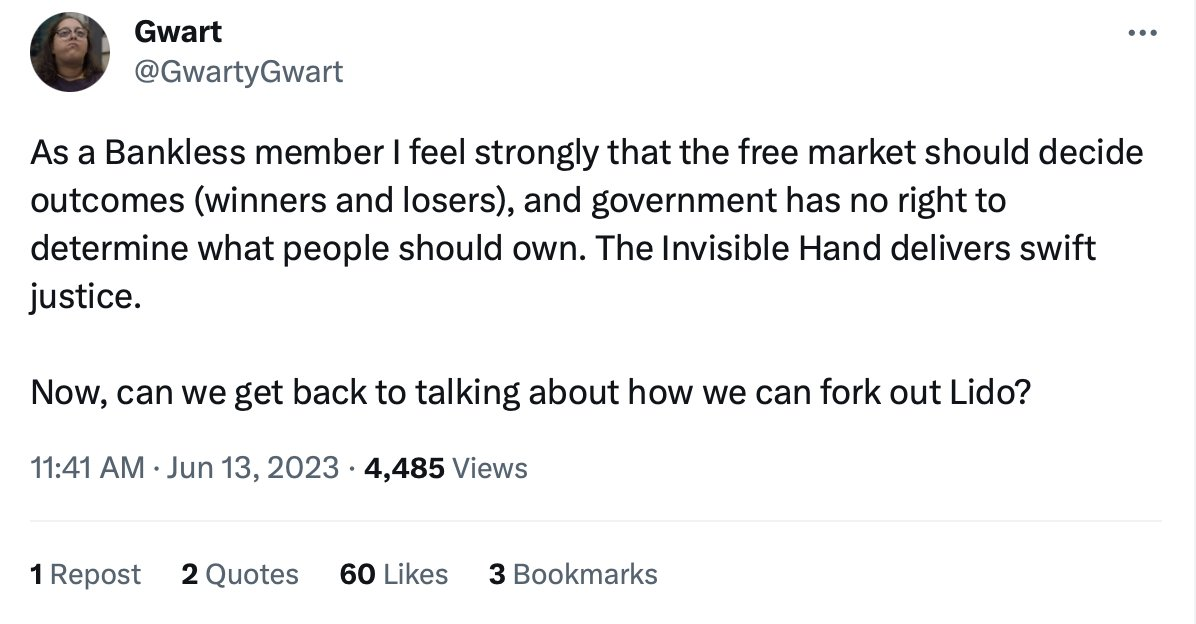Open the more options ellipsis menu
This screenshot has height=624, width=1196.
click(1141, 34)
